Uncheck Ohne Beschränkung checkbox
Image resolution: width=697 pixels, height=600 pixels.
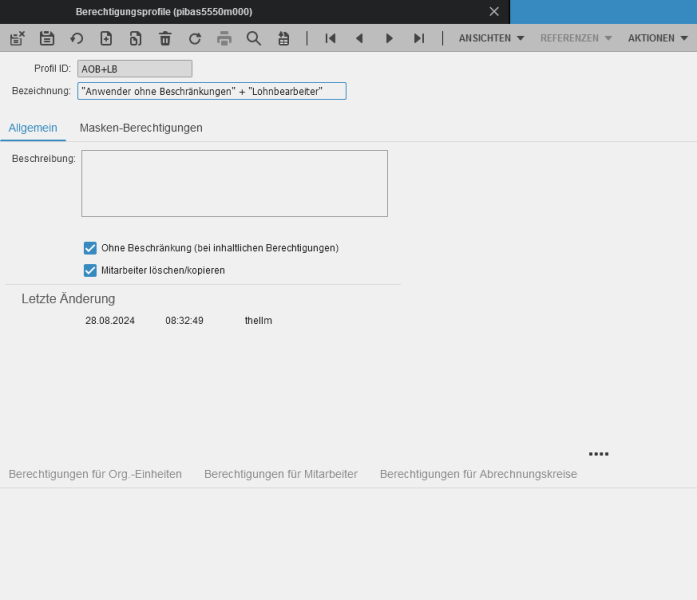tap(90, 248)
